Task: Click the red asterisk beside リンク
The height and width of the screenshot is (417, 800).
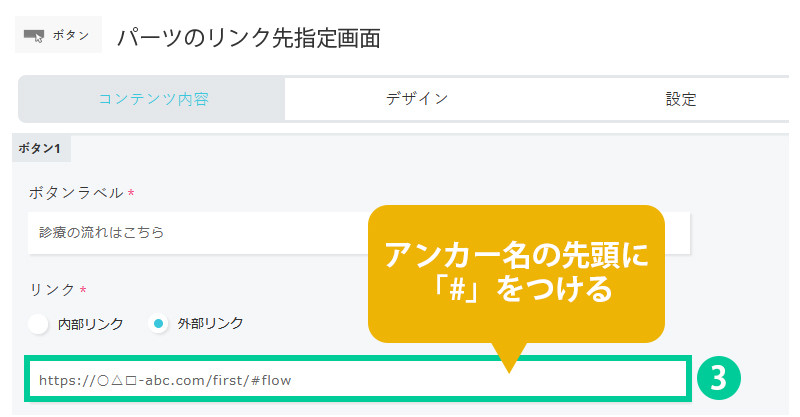Action: (82, 290)
